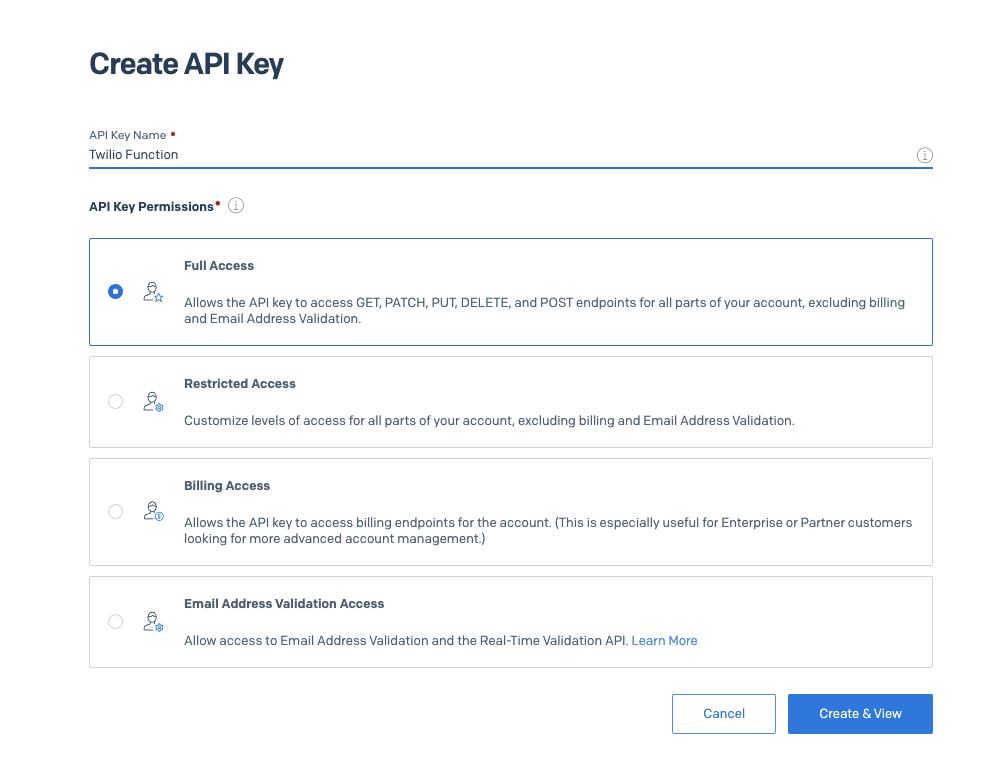Cancel the API key creation
Viewport: 991px width, 768px height.
[x=724, y=714]
